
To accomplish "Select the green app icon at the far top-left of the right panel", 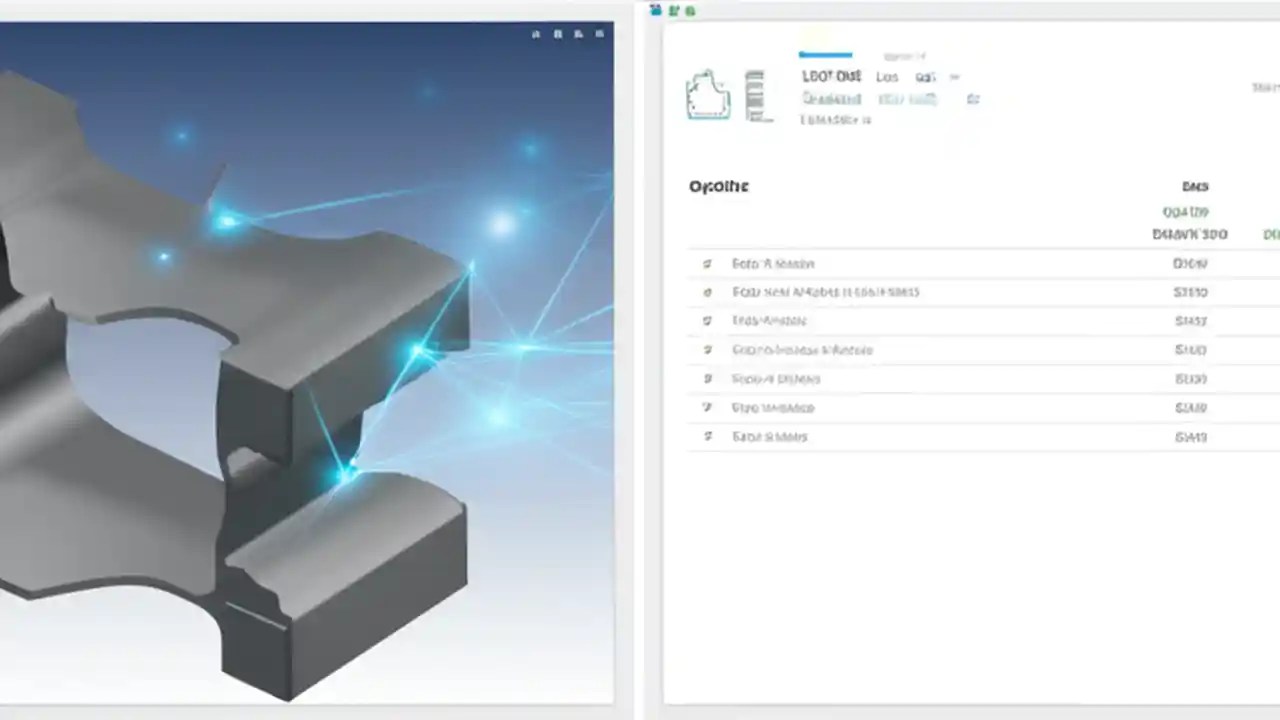I will [656, 10].
